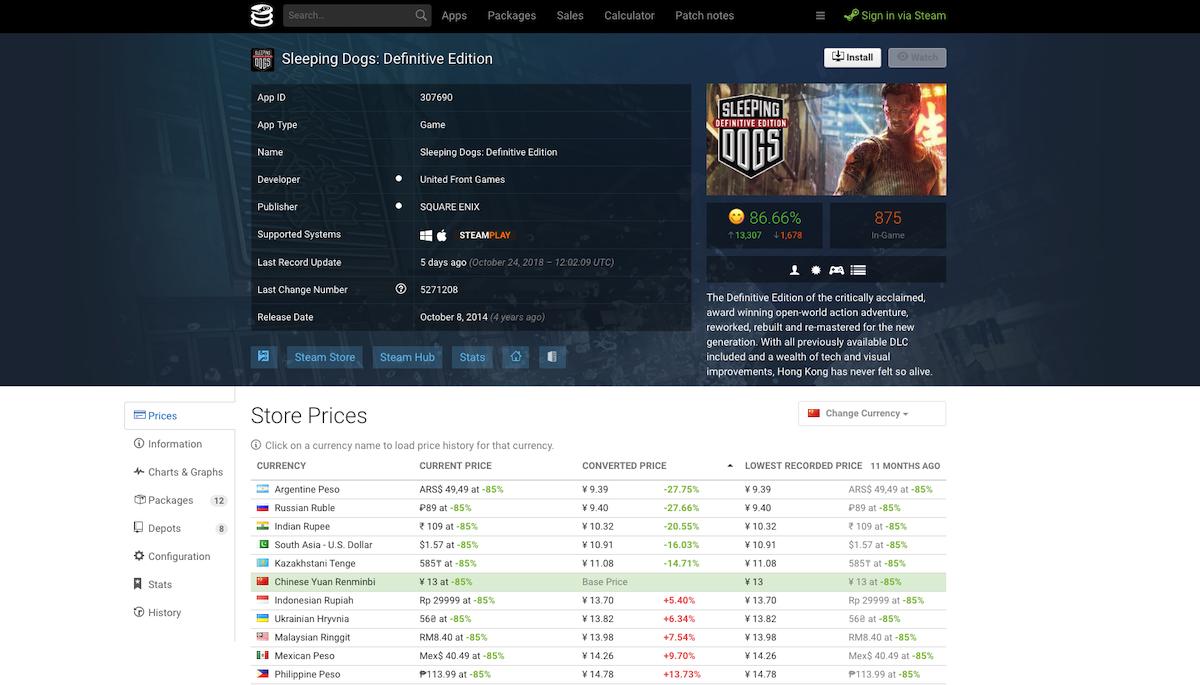This screenshot has height=685, width=1200.
Task: Sign in via Steam
Action: tap(893, 15)
